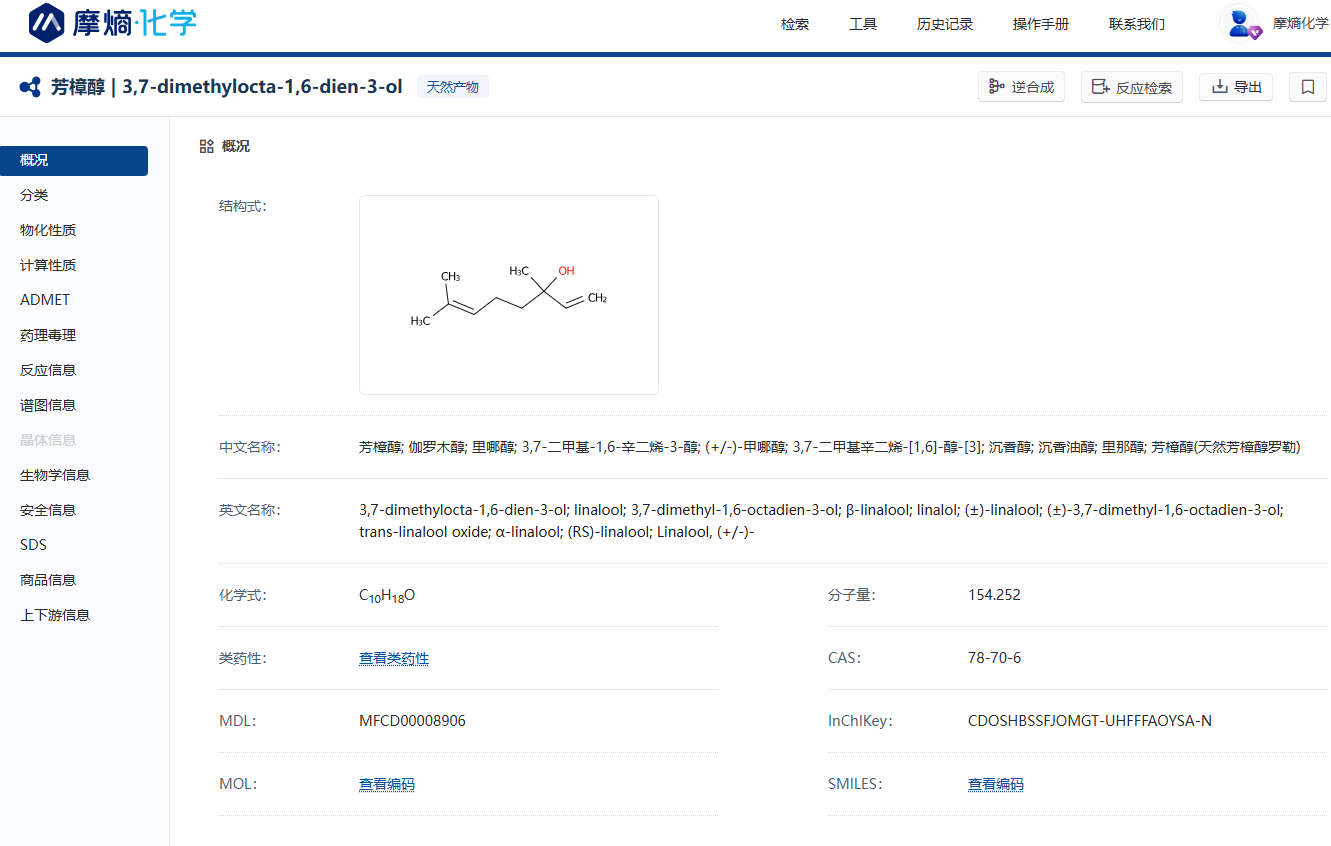Click the bookmark icon button
The height and width of the screenshot is (846, 1331).
pos(1307,87)
